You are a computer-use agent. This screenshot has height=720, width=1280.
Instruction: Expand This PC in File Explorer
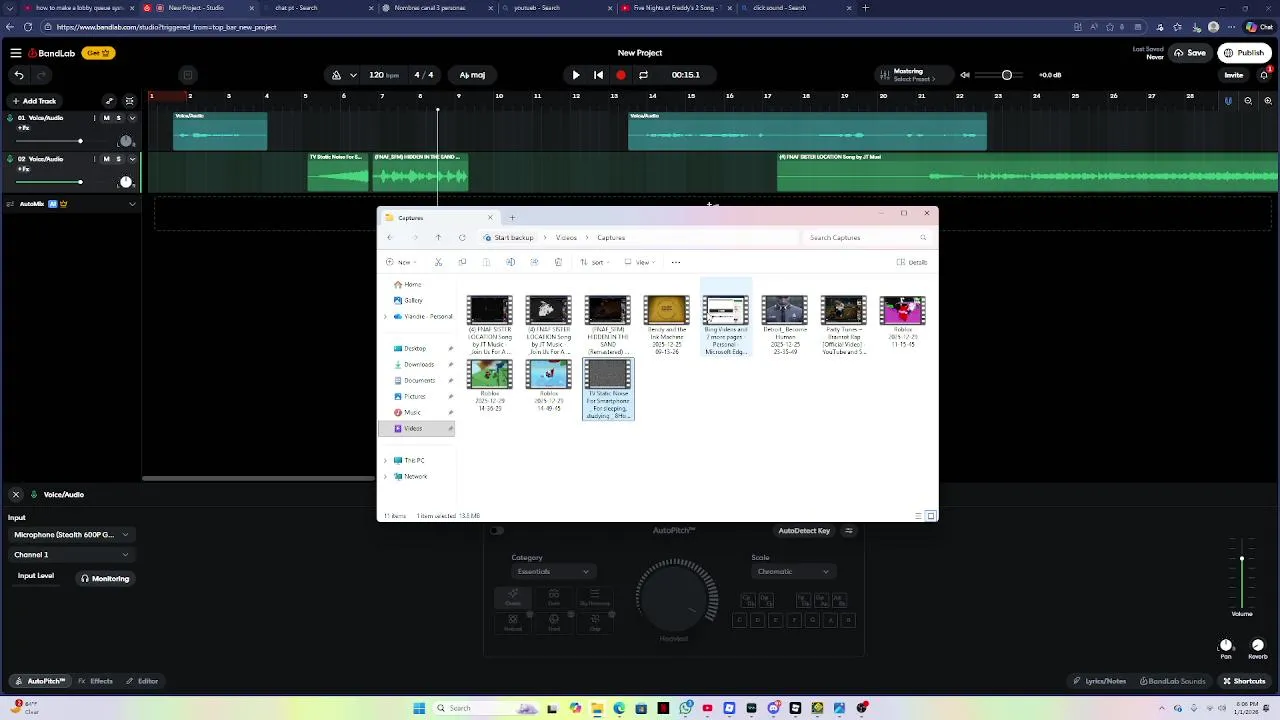[x=385, y=461]
